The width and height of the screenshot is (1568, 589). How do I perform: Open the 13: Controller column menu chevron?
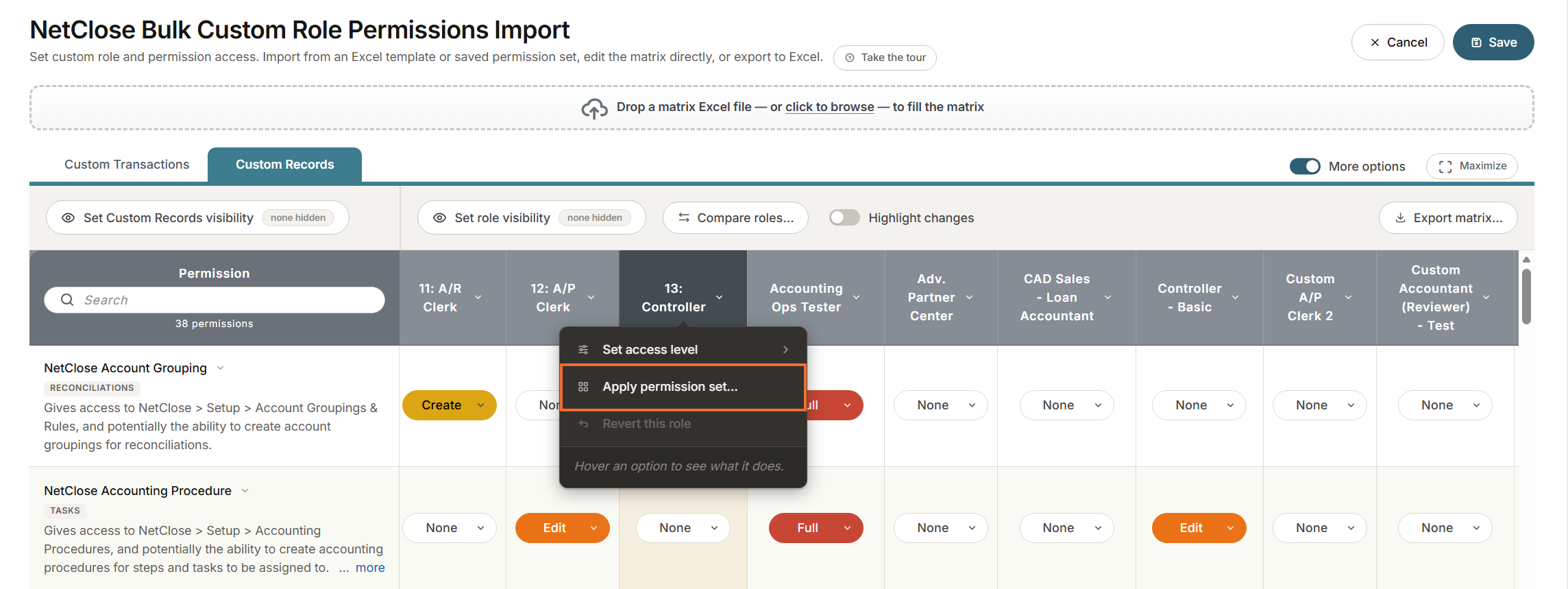pos(720,298)
